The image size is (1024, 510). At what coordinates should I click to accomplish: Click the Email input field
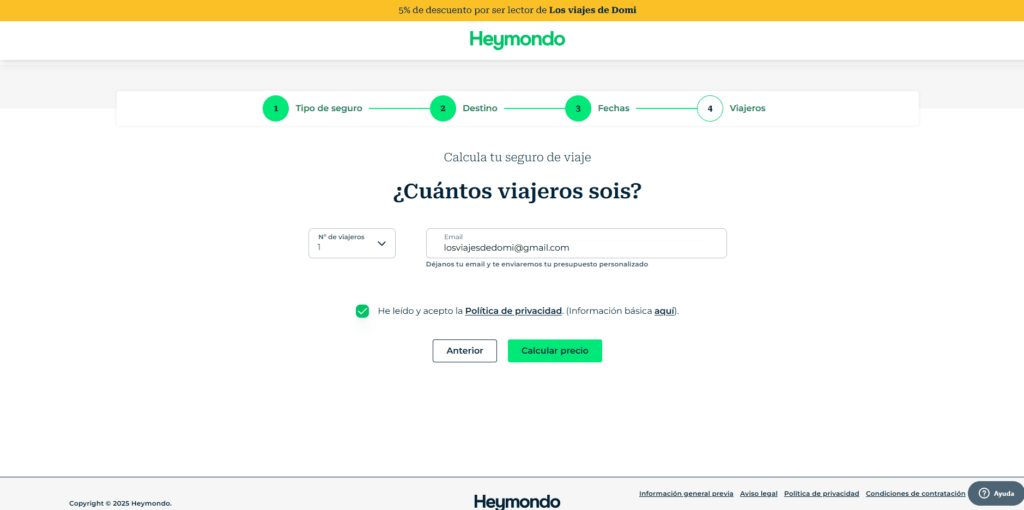click(576, 243)
